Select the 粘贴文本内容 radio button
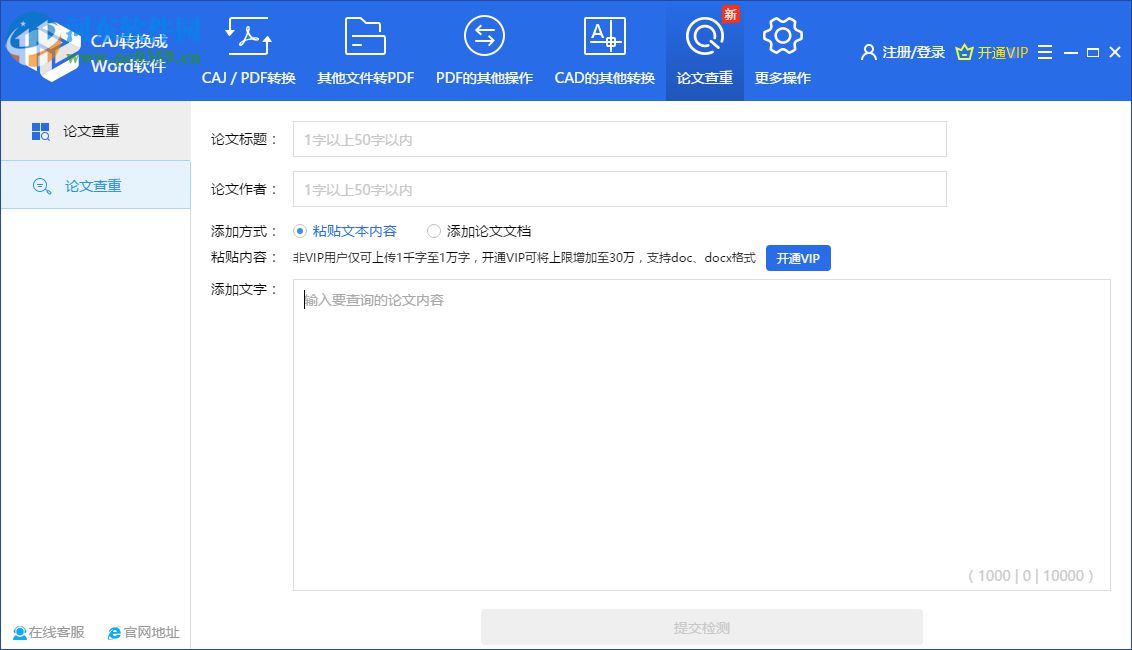Image resolution: width=1132 pixels, height=650 pixels. tap(299, 230)
